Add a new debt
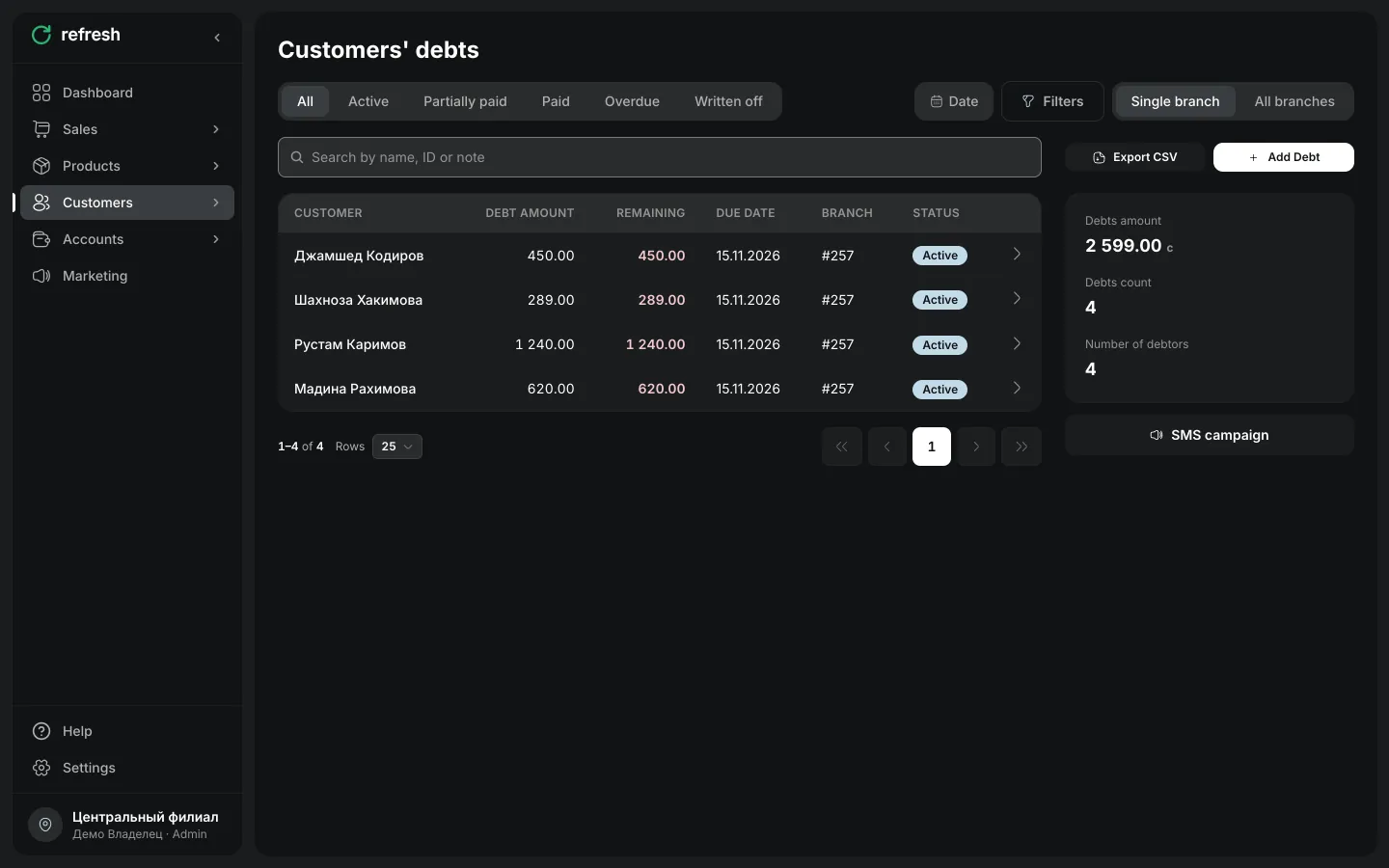The width and height of the screenshot is (1389, 868). click(1284, 157)
